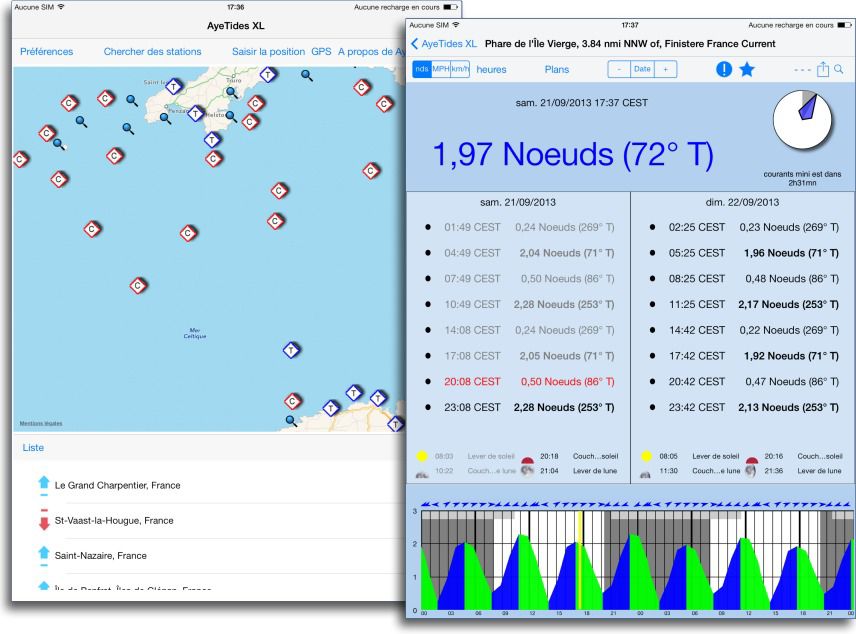Tap the current direction compass dial
The height and width of the screenshot is (634, 856).
802,121
